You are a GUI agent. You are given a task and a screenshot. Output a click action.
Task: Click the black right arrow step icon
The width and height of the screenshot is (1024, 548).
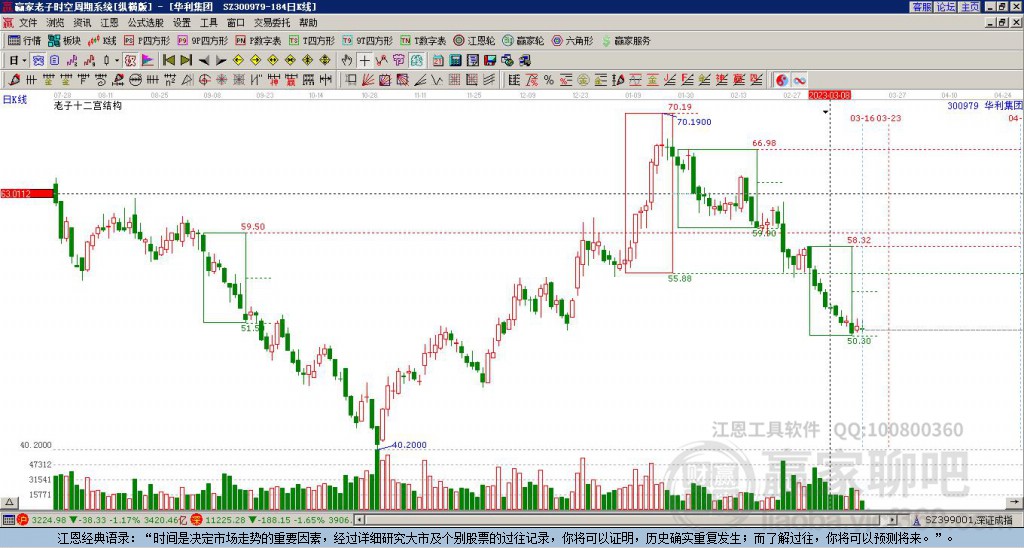point(221,60)
